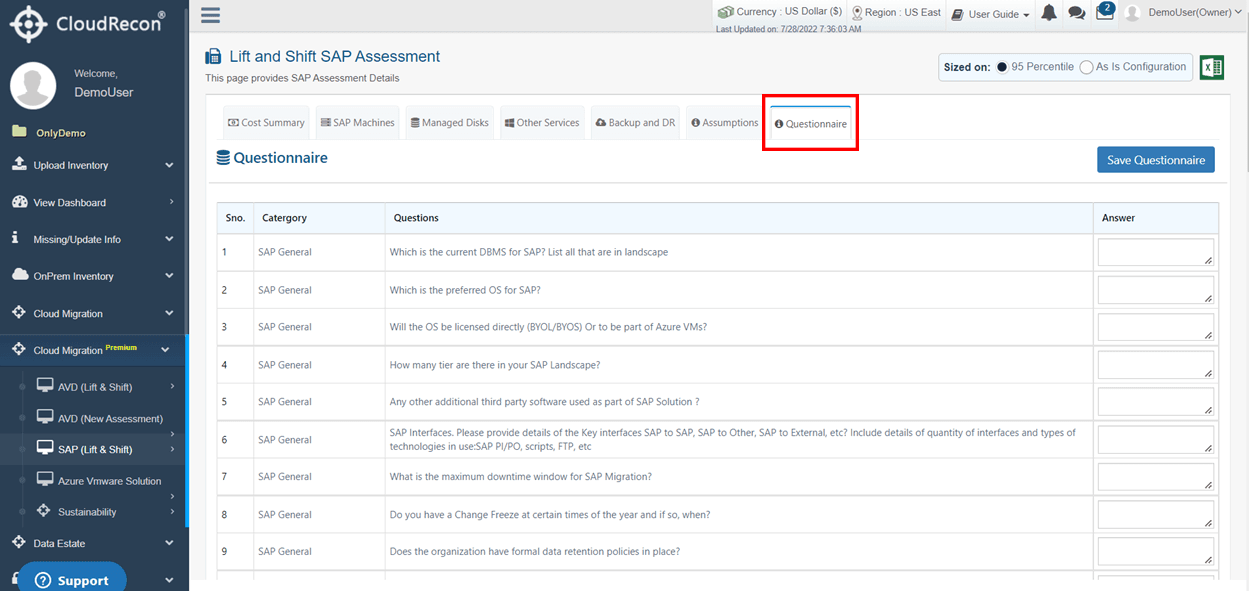The image size is (1249, 591).
Task: Go to the Other Services tab
Action: [541, 123]
